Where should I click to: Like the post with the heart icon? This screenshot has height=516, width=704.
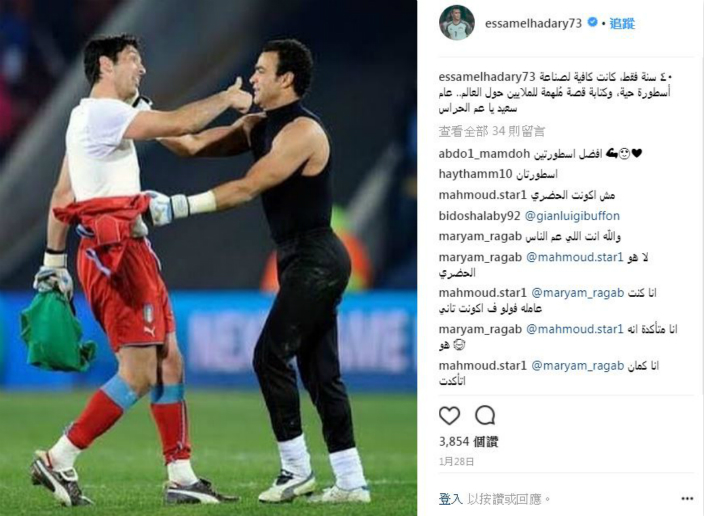tap(449, 415)
